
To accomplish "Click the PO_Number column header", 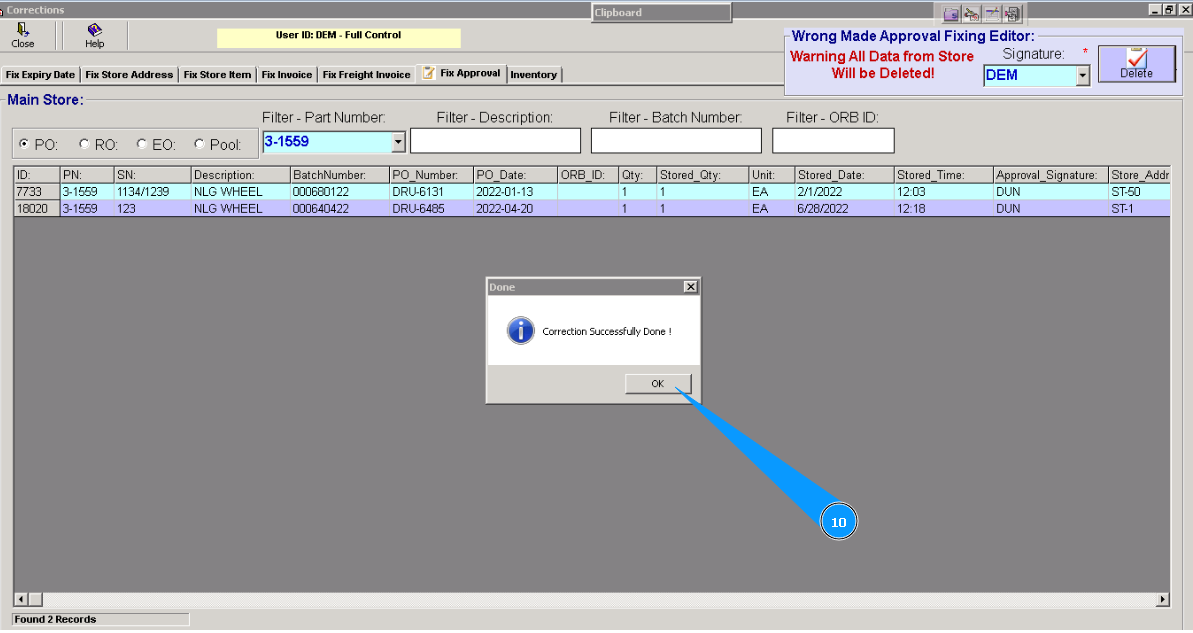I will [431, 175].
